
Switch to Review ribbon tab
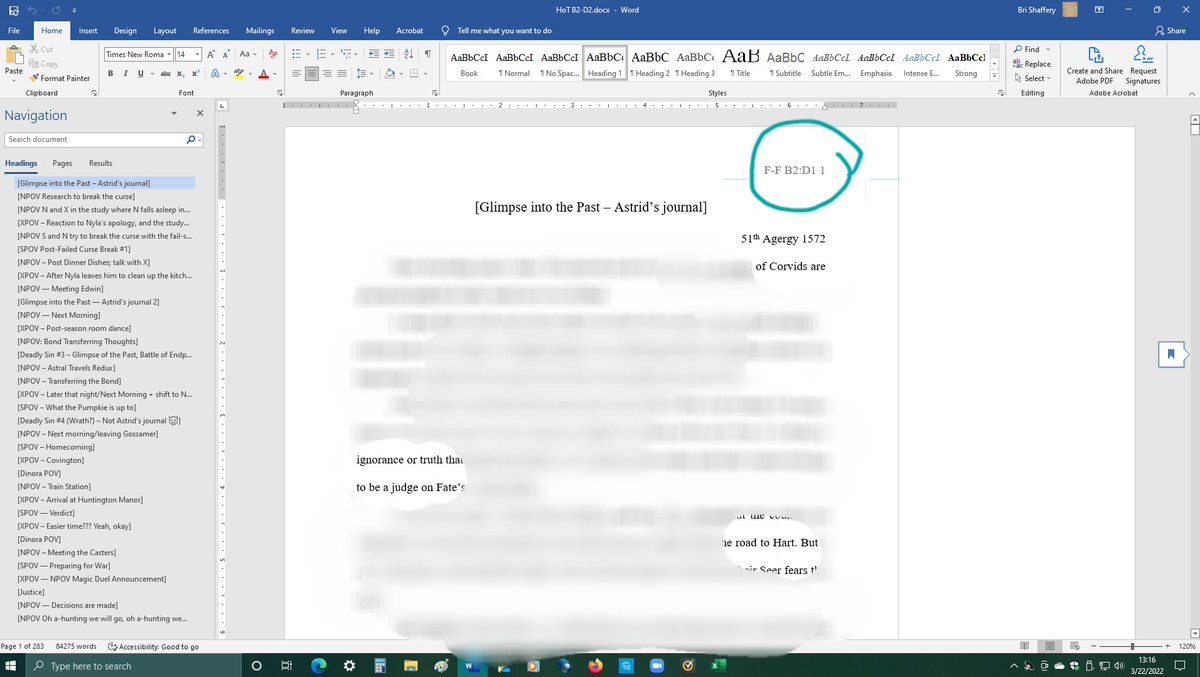coord(302,31)
